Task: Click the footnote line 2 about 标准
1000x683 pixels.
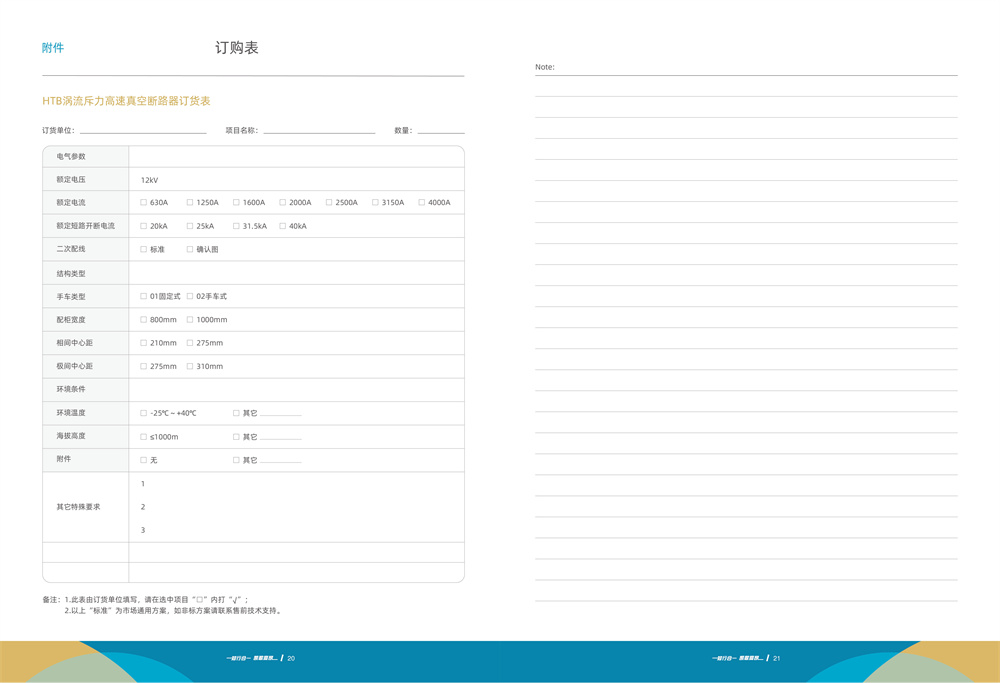Action: (173, 610)
